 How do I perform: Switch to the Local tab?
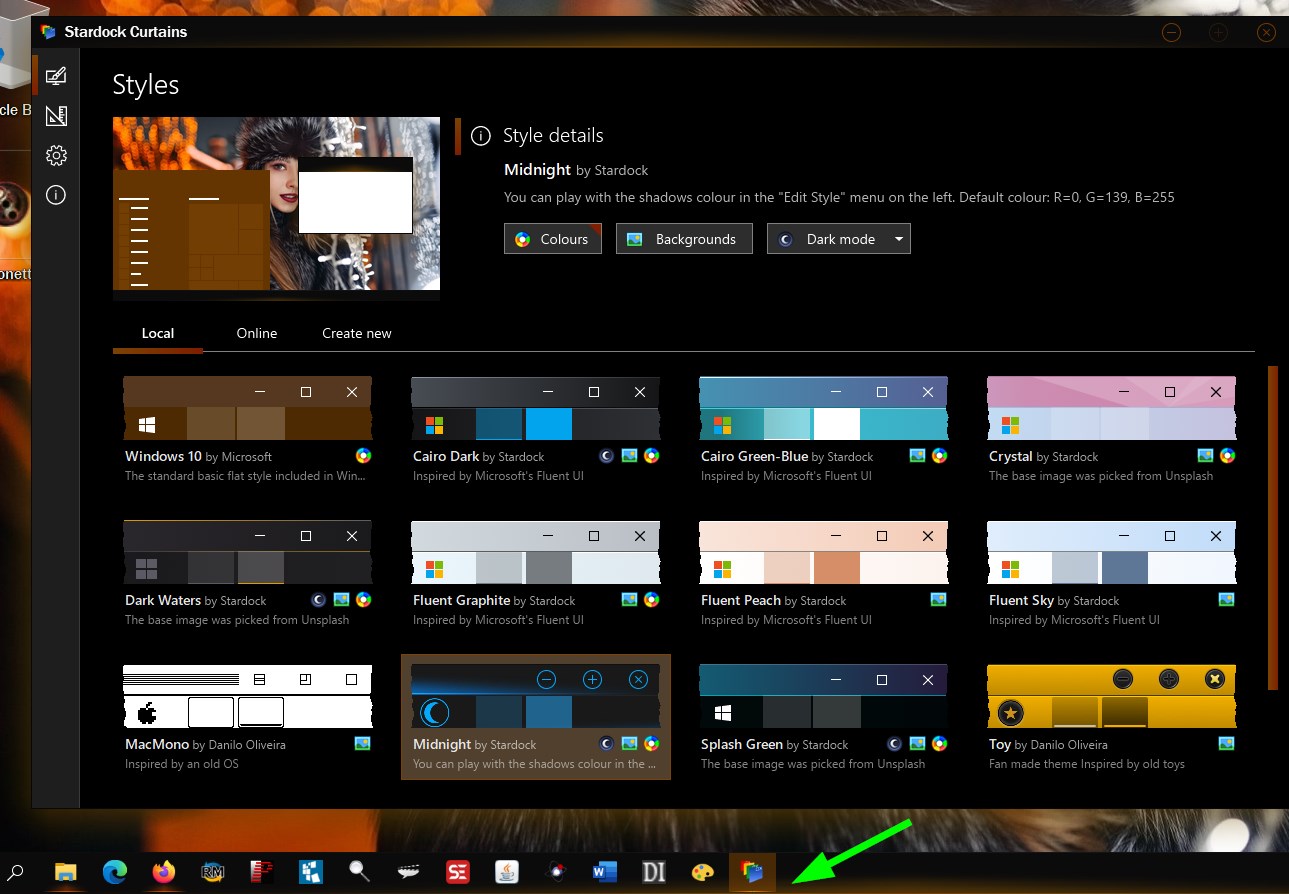[x=158, y=333]
